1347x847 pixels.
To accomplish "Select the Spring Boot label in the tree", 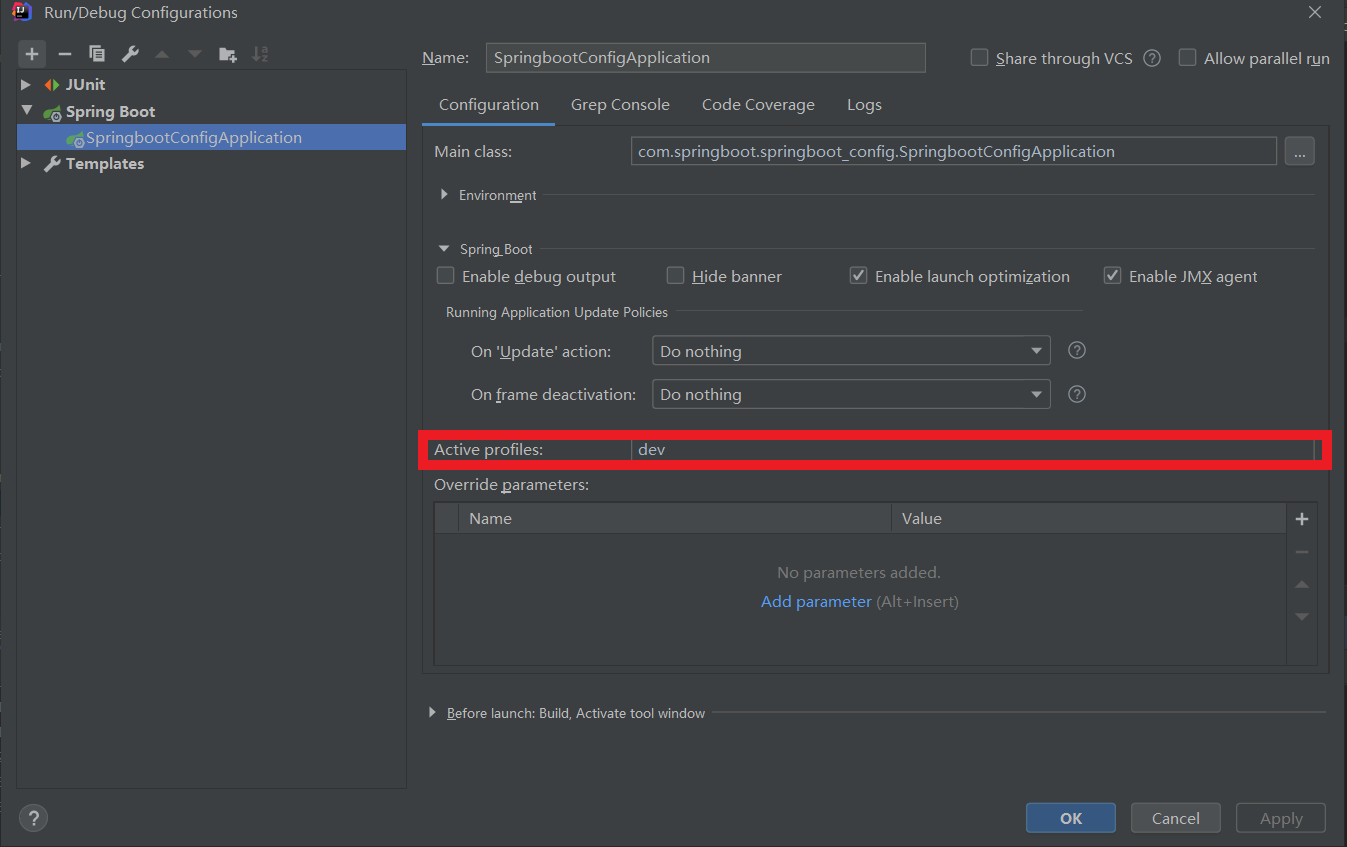I will pyautogui.click(x=110, y=111).
